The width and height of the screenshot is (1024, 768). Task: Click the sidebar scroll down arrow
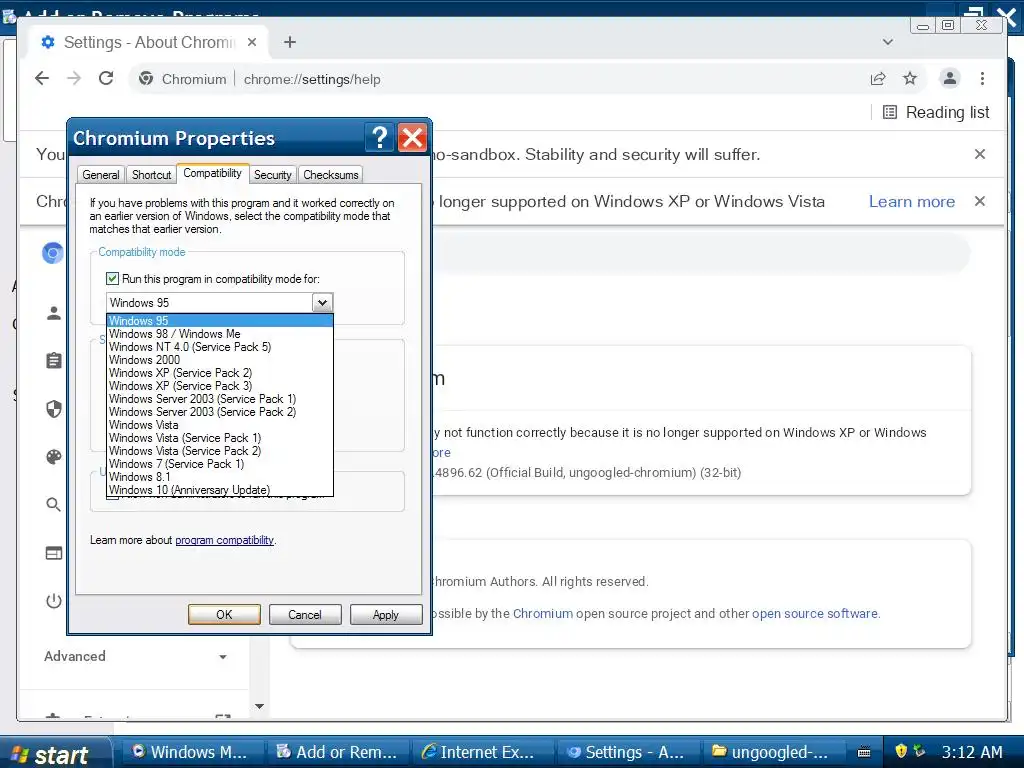point(259,706)
